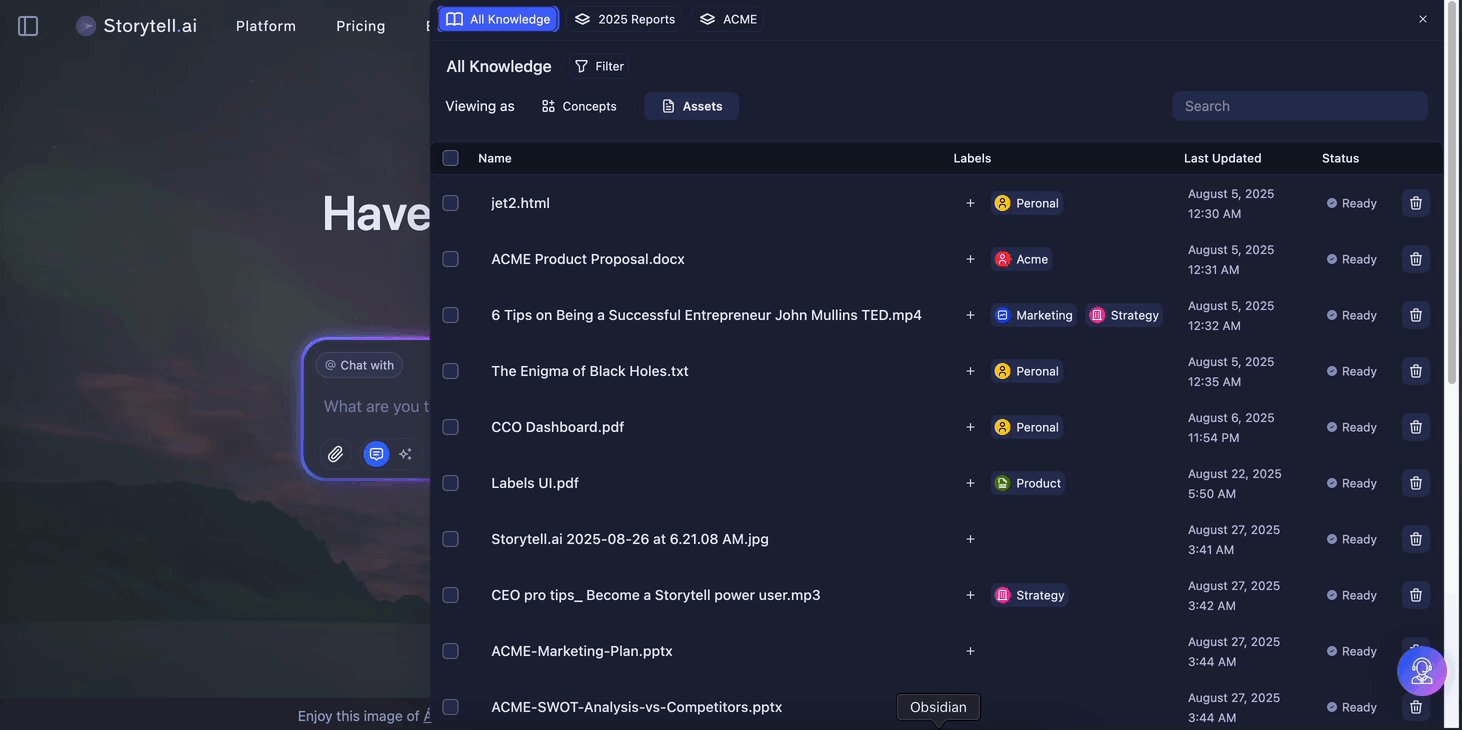Add a label to Black Holes.txt
1463x730 pixels.
tap(970, 371)
